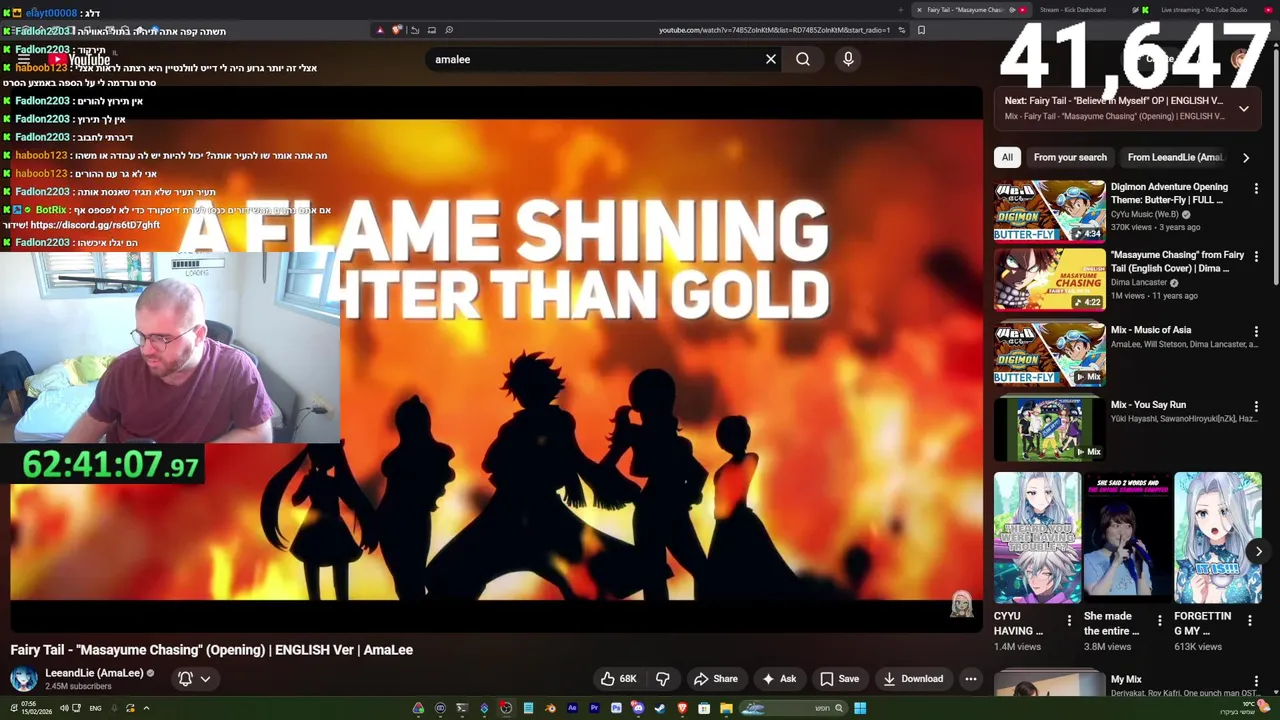
Task: Toggle the notification bell for LeeandLie
Action: point(185,679)
